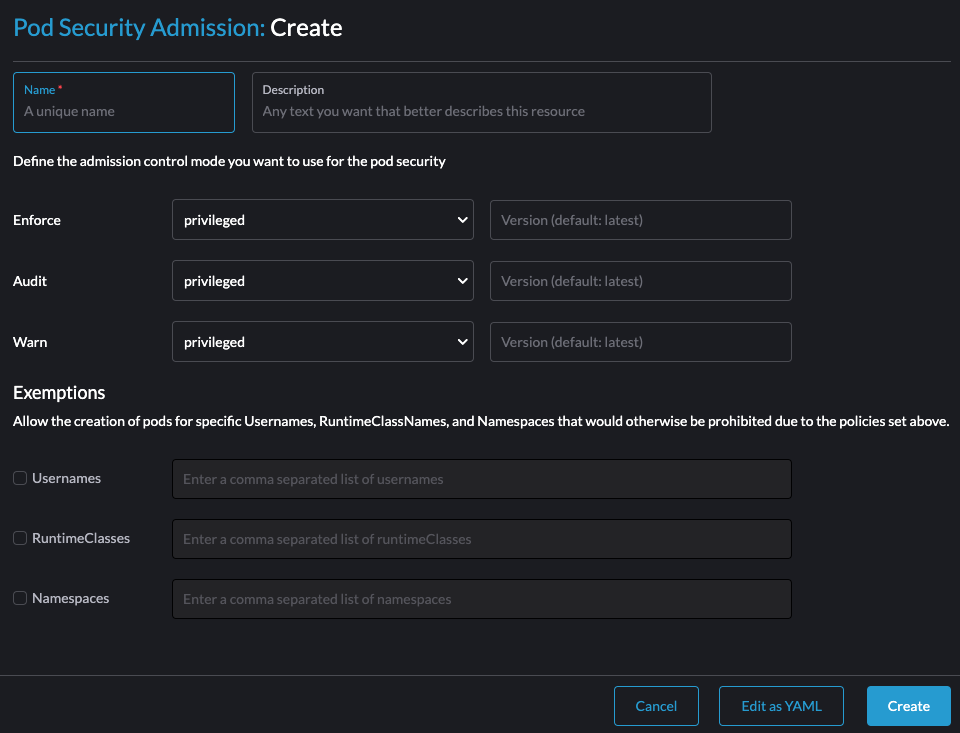
Task: Click the usernames comma separated list field
Action: tap(482, 479)
